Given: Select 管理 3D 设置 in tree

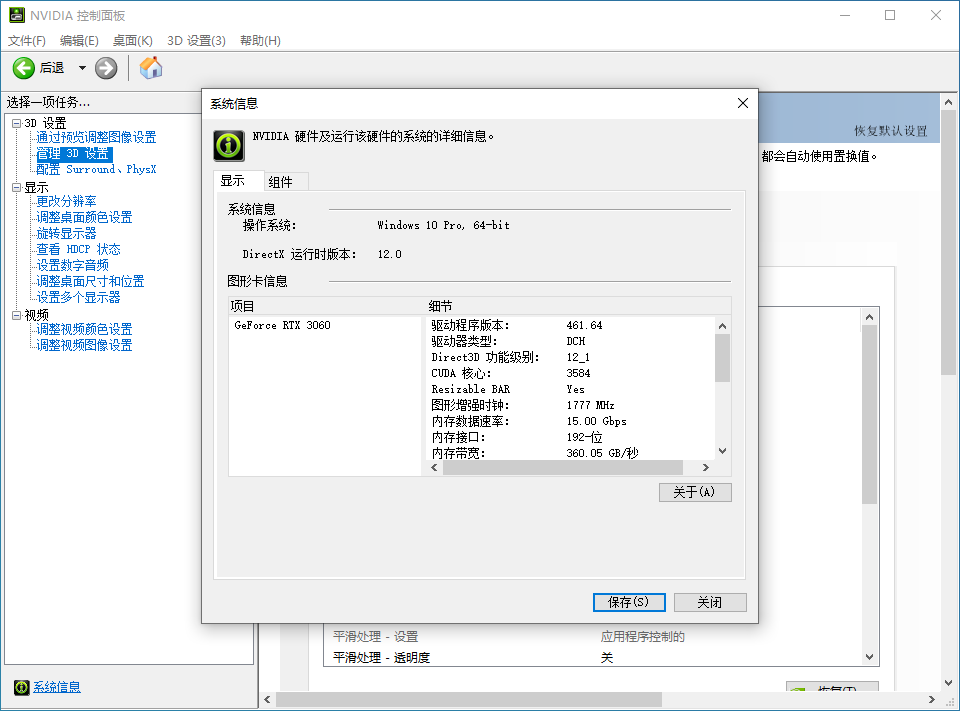Looking at the screenshot, I should [73, 153].
